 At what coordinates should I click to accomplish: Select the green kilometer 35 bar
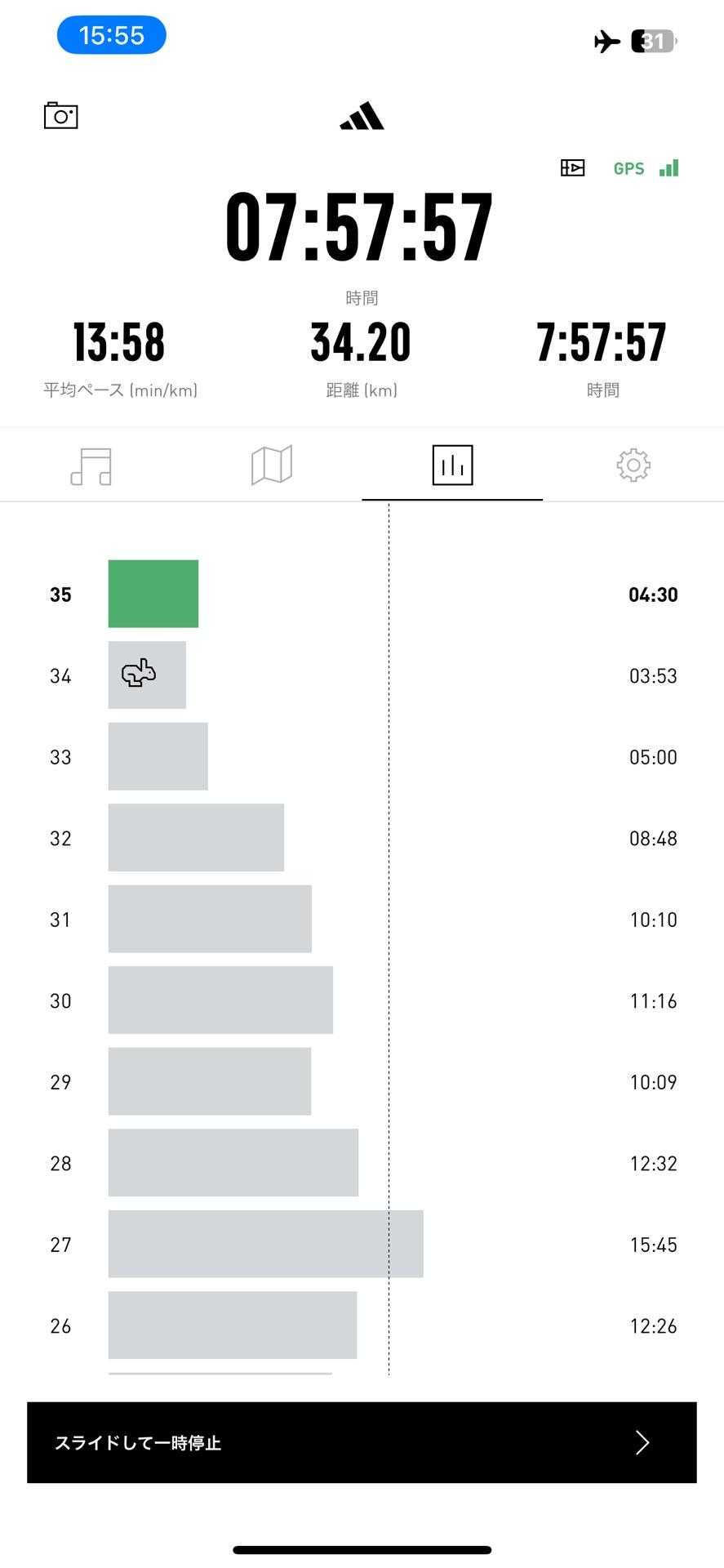tap(153, 594)
